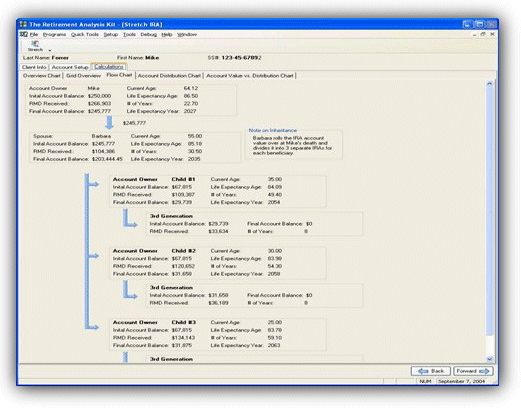
Task: Open the Tools menu
Action: [129, 34]
